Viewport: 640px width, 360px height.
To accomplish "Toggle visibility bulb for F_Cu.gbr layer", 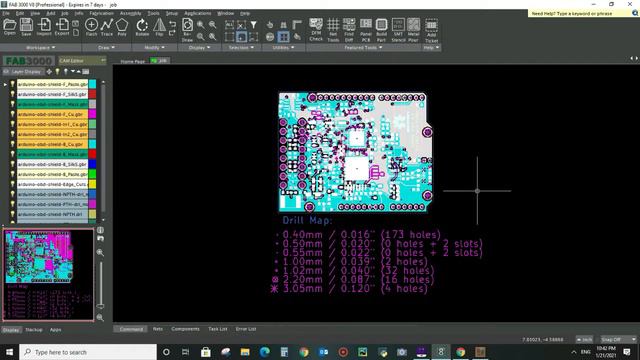I will [x=13, y=114].
